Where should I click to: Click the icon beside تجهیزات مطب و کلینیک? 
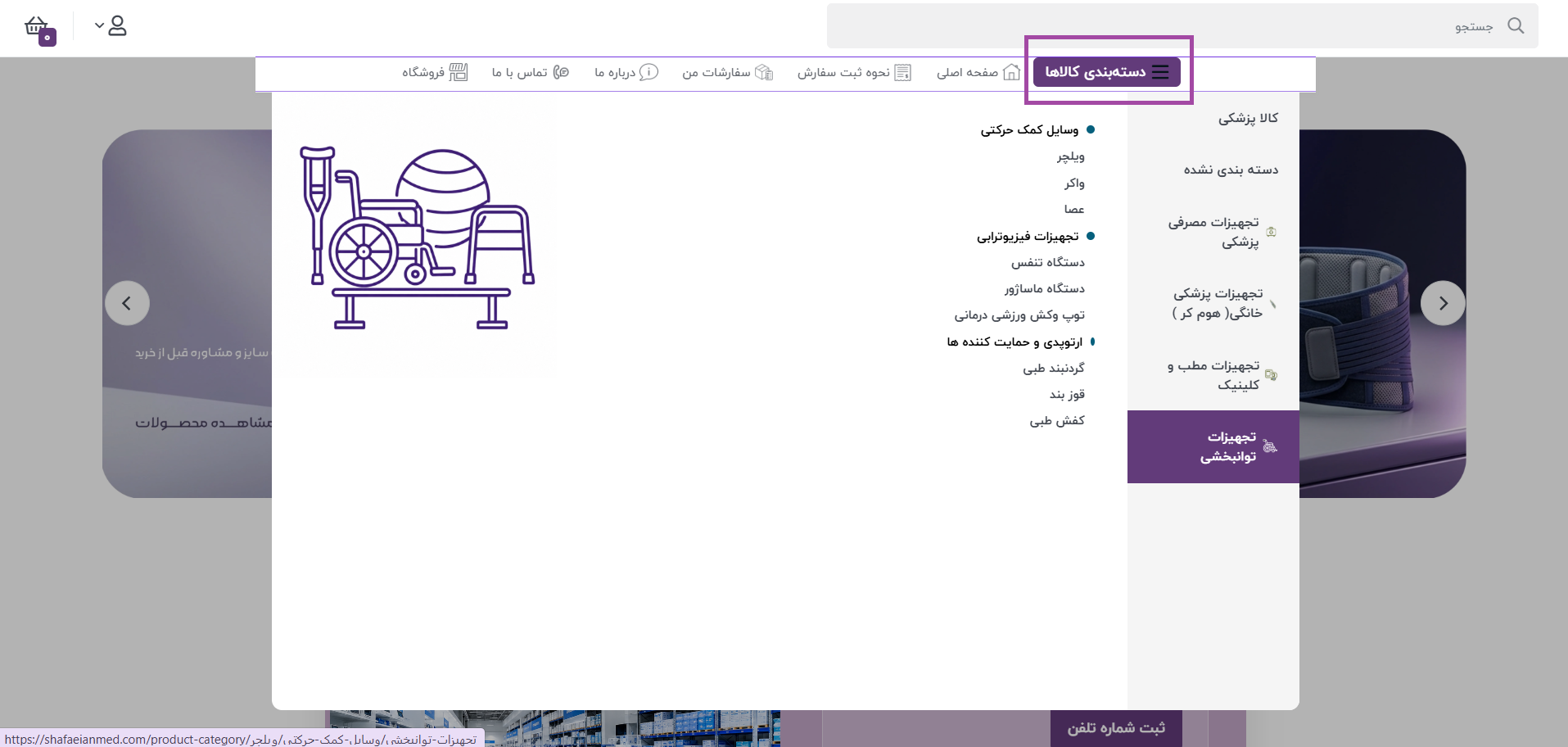coord(1271,375)
